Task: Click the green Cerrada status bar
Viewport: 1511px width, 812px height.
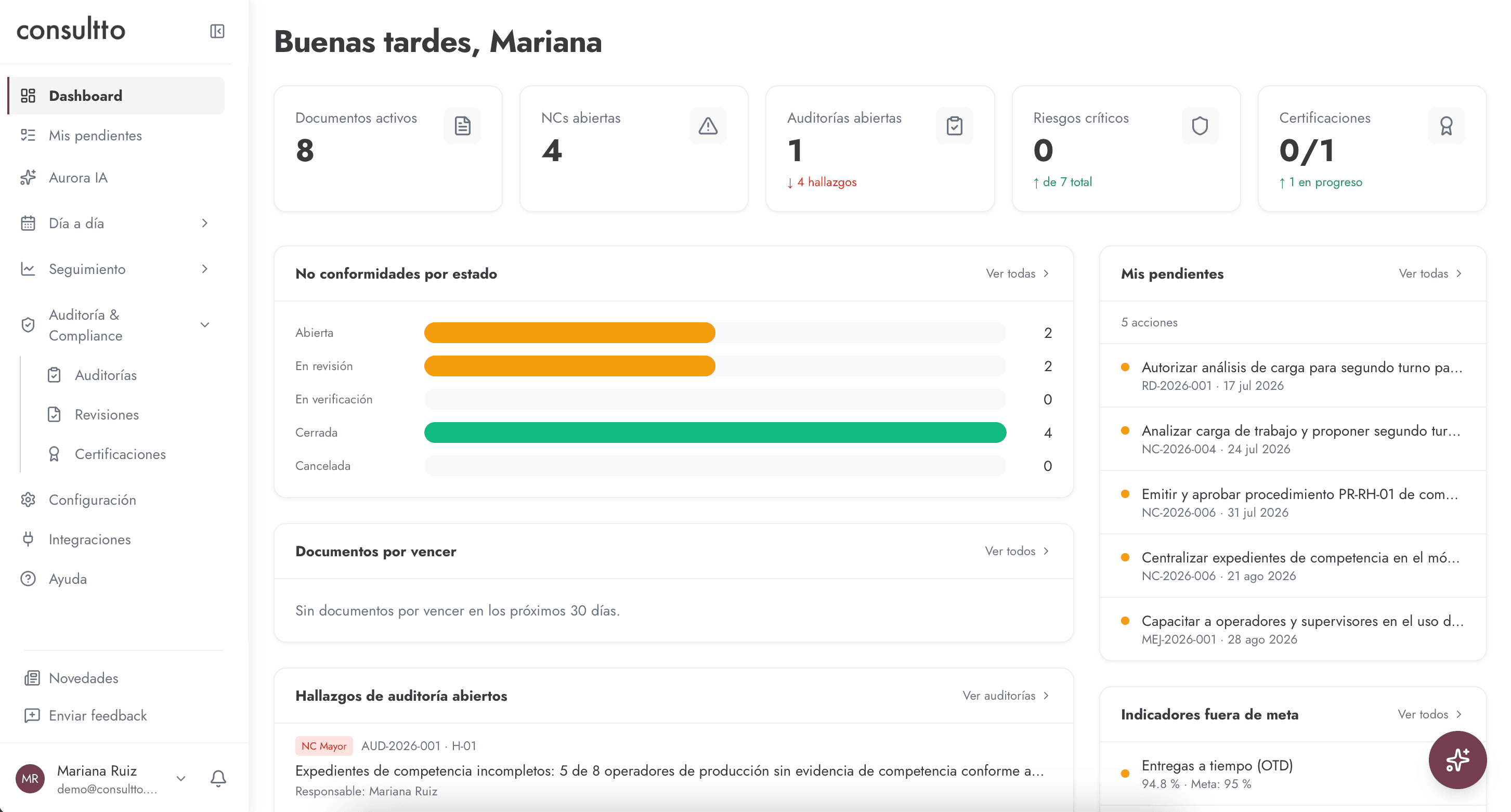Action: tap(715, 432)
